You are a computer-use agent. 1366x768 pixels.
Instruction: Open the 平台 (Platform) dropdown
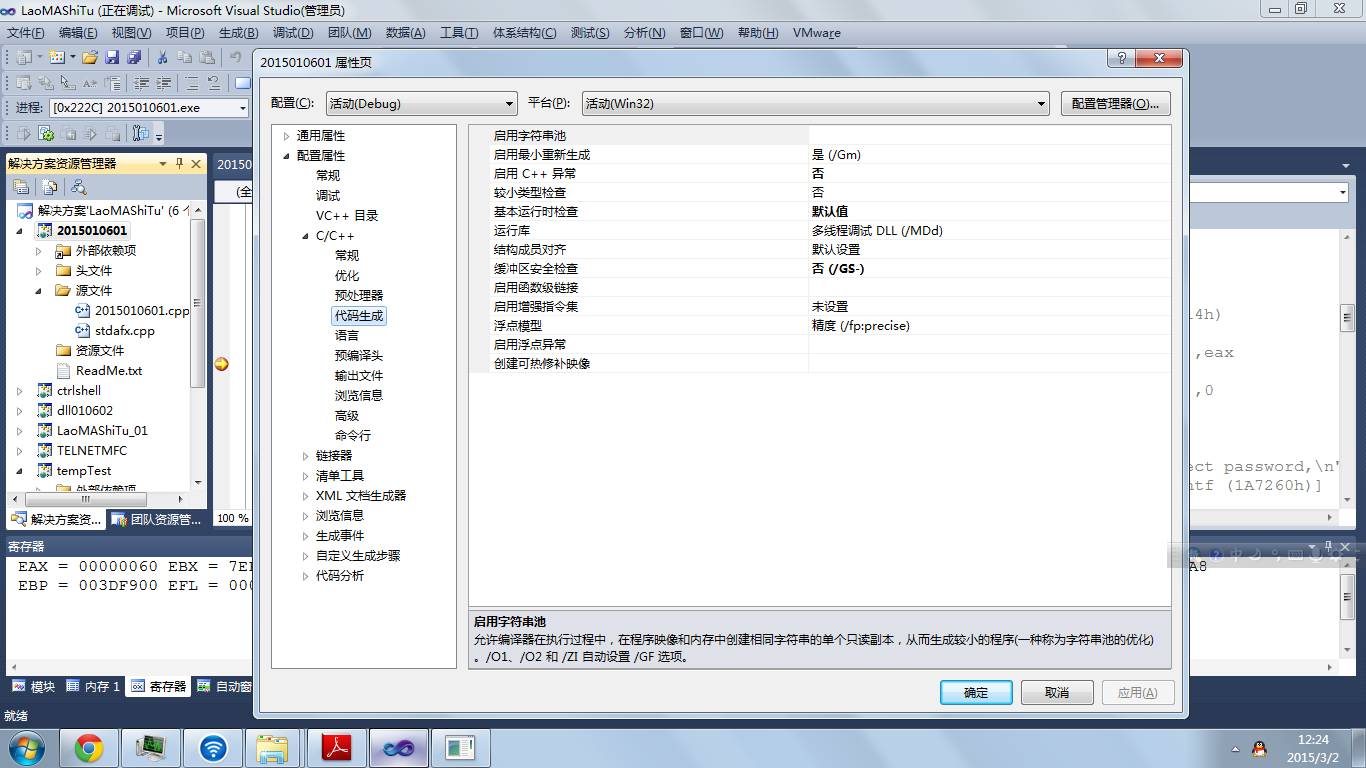point(815,103)
